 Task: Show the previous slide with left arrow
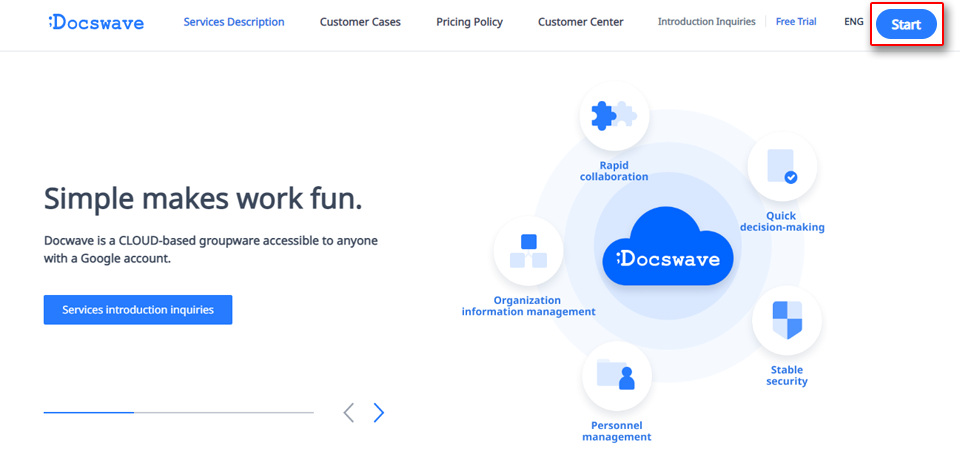coord(348,413)
